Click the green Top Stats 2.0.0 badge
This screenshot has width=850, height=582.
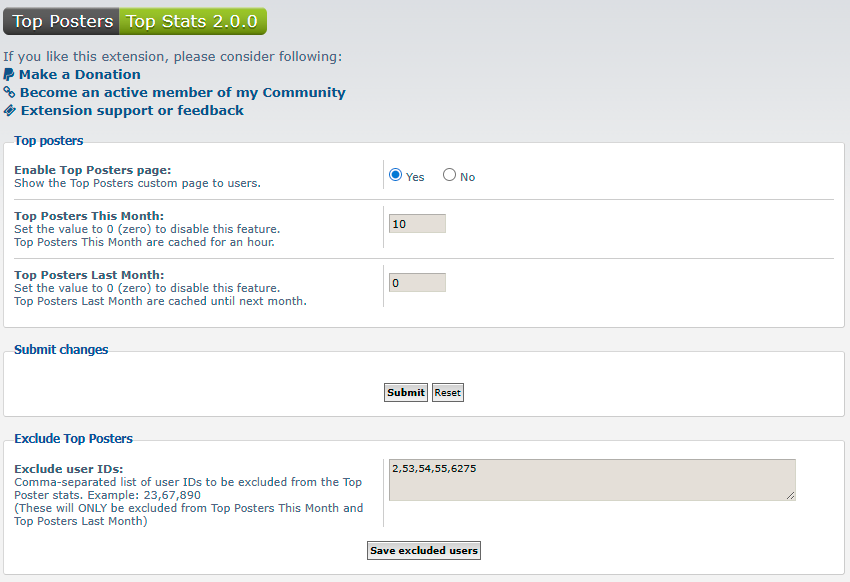192,21
